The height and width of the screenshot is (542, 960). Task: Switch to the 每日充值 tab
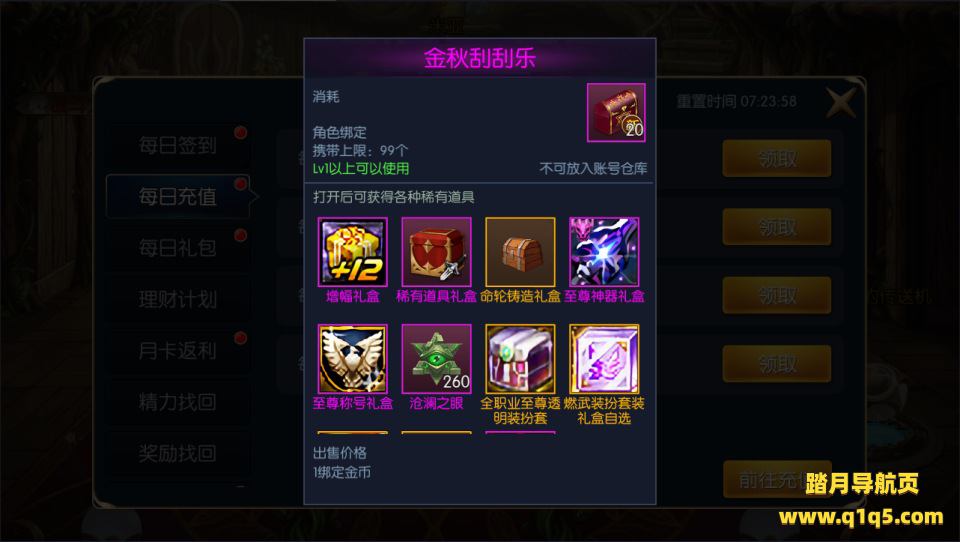tap(178, 197)
